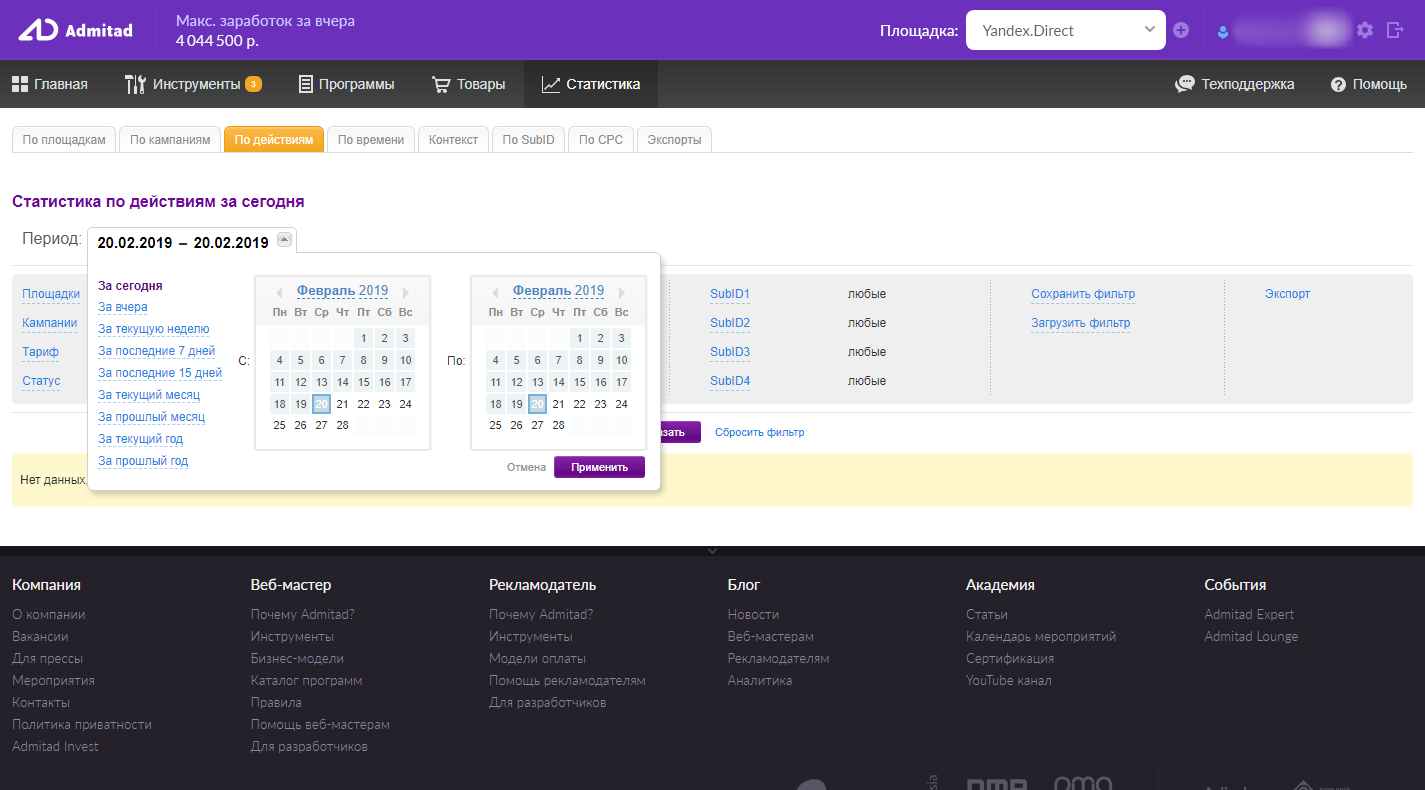Image resolution: width=1425 pixels, height=790 pixels.
Task: Choose preset За прошлый год
Action: click(143, 461)
